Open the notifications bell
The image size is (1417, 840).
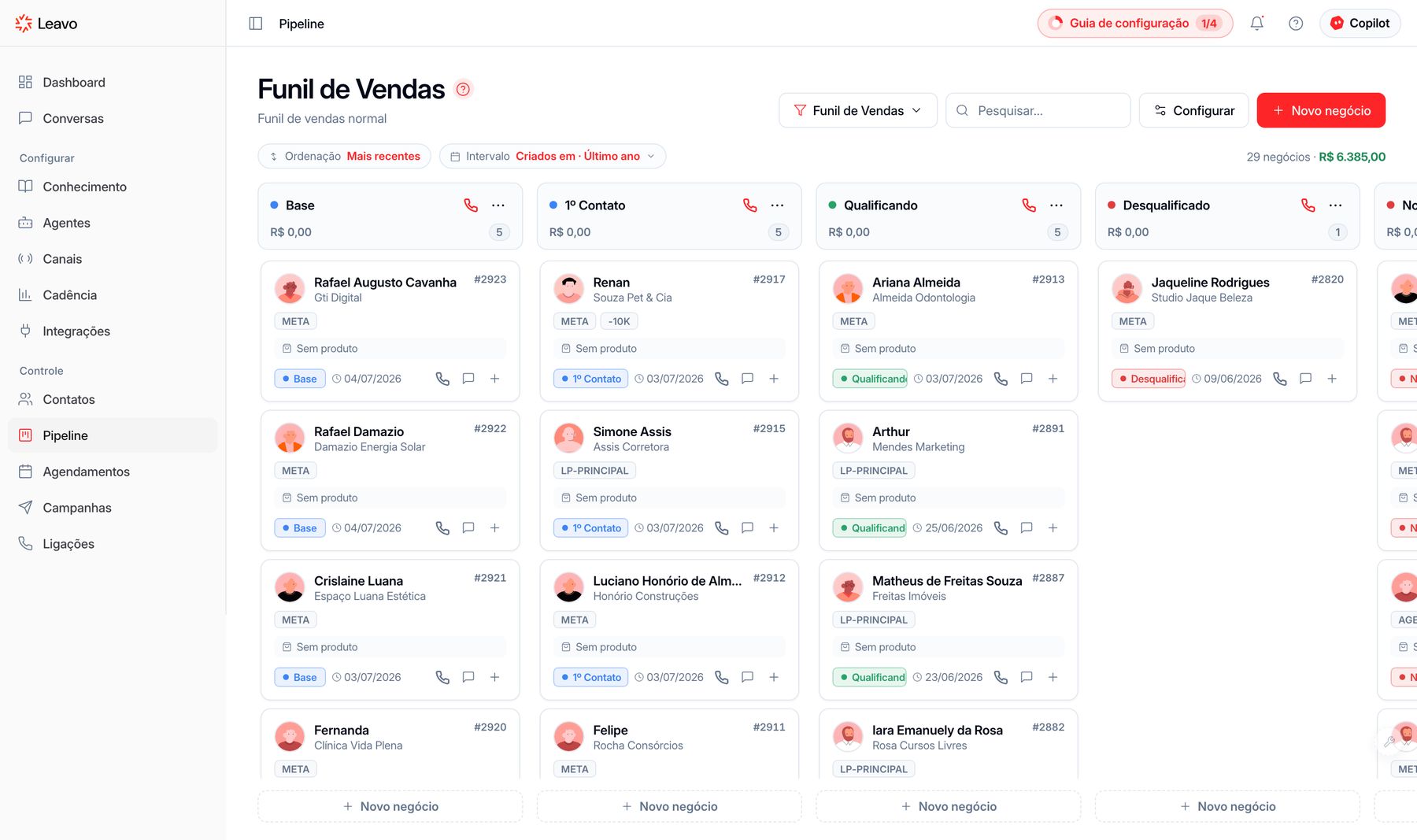(1257, 24)
